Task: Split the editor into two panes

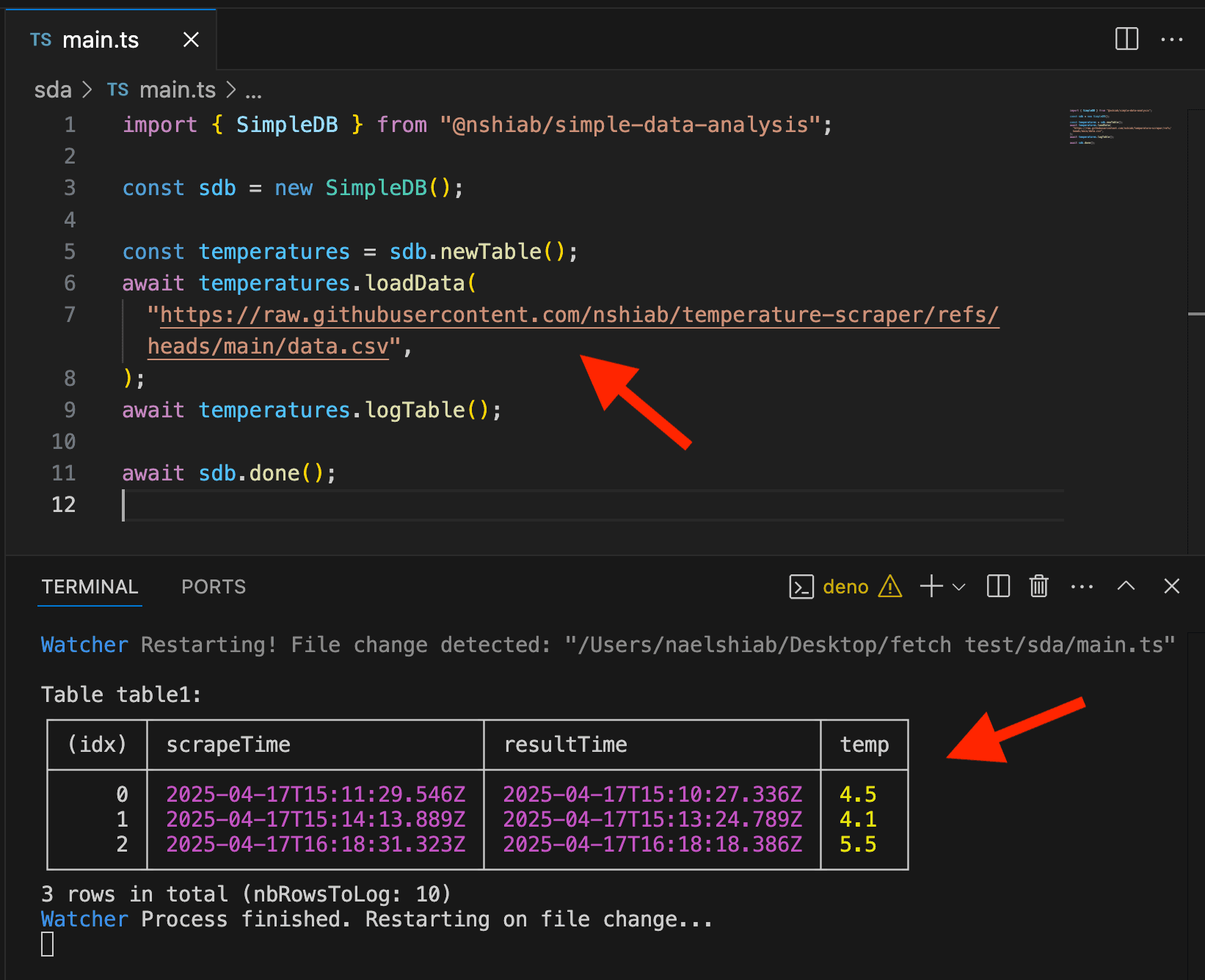Action: click(1126, 40)
